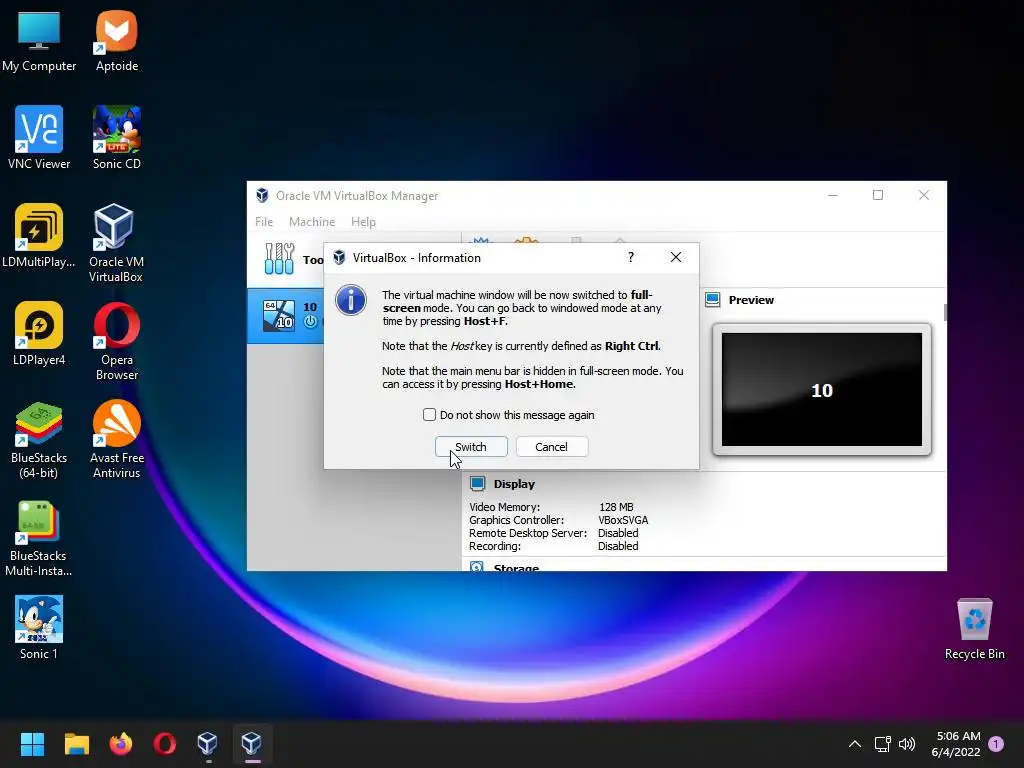Click the Preview section icon
The image size is (1024, 768).
point(712,300)
